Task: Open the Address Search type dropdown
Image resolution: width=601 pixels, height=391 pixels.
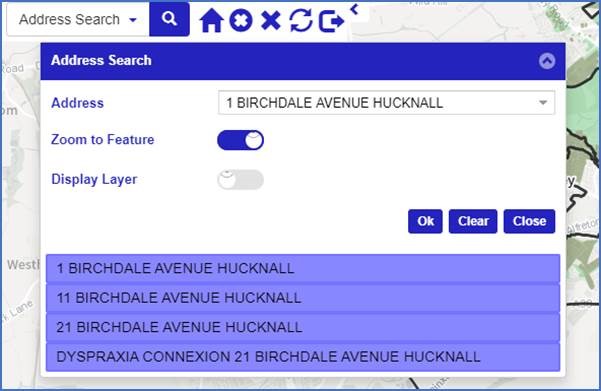Action: (78, 19)
